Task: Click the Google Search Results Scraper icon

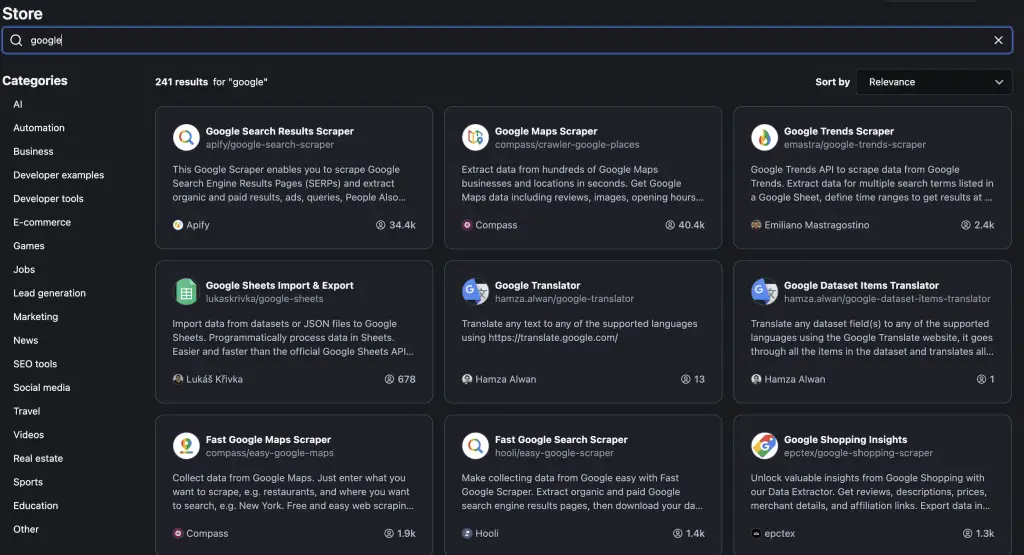Action: click(x=186, y=137)
